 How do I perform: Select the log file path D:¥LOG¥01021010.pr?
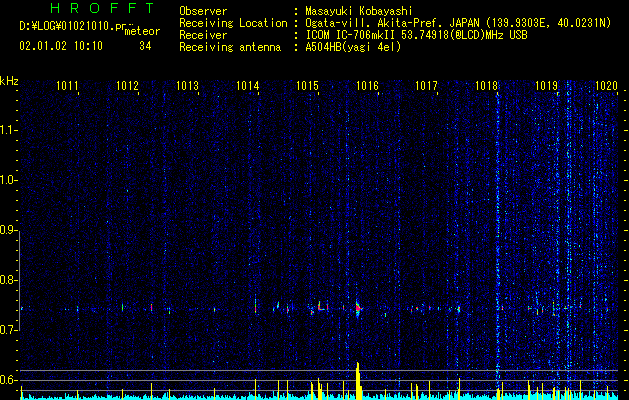[73, 26]
